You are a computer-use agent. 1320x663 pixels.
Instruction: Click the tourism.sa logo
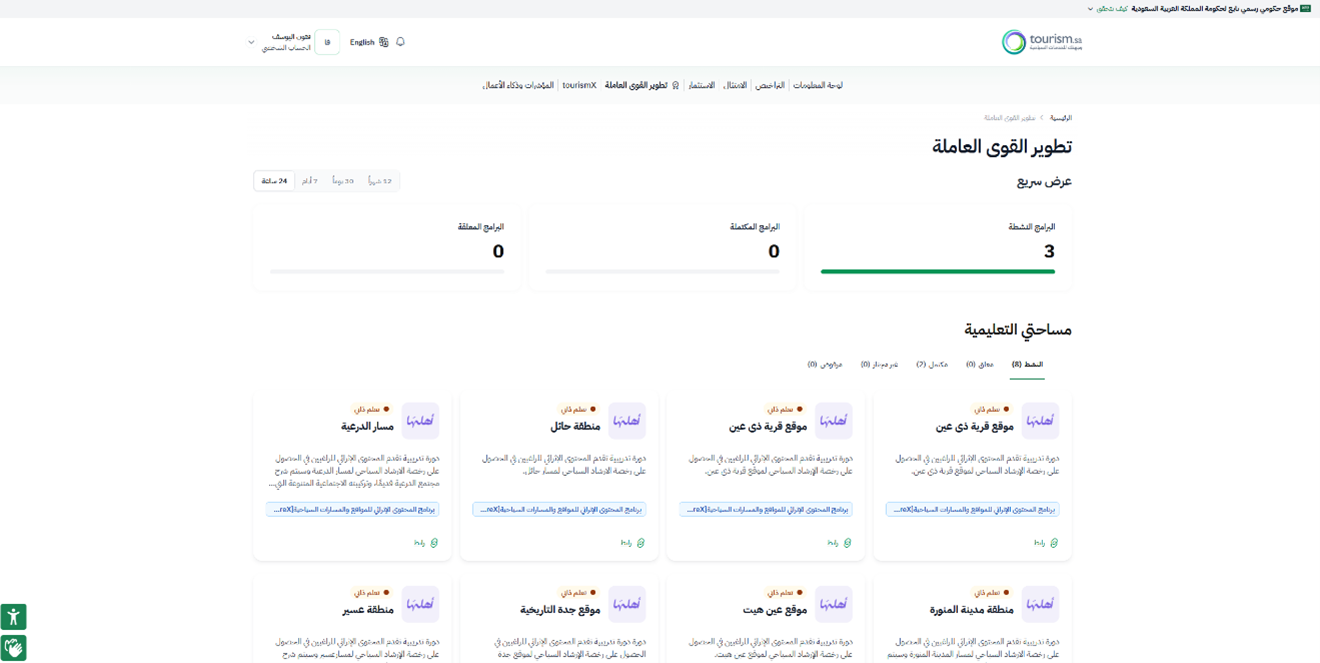(1042, 42)
